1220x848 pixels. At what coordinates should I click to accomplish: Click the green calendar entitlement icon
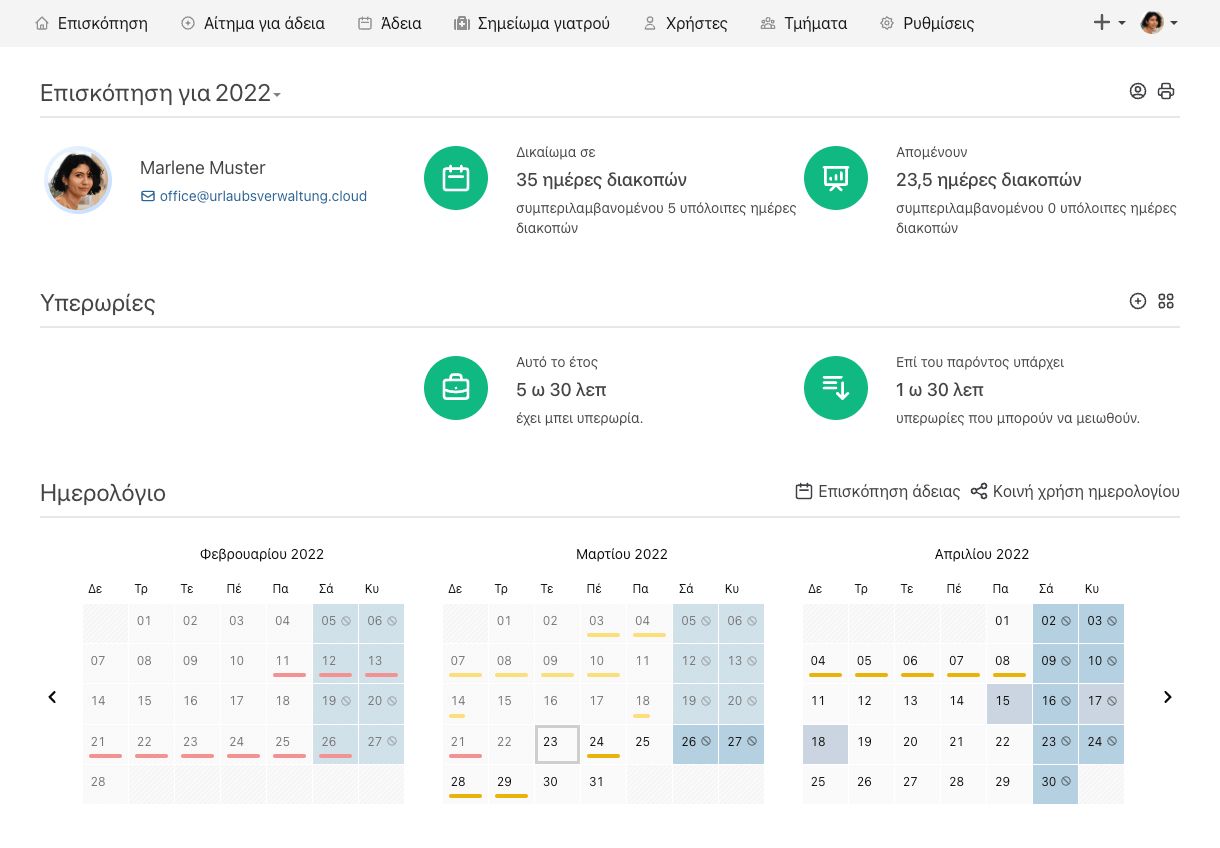click(x=456, y=178)
